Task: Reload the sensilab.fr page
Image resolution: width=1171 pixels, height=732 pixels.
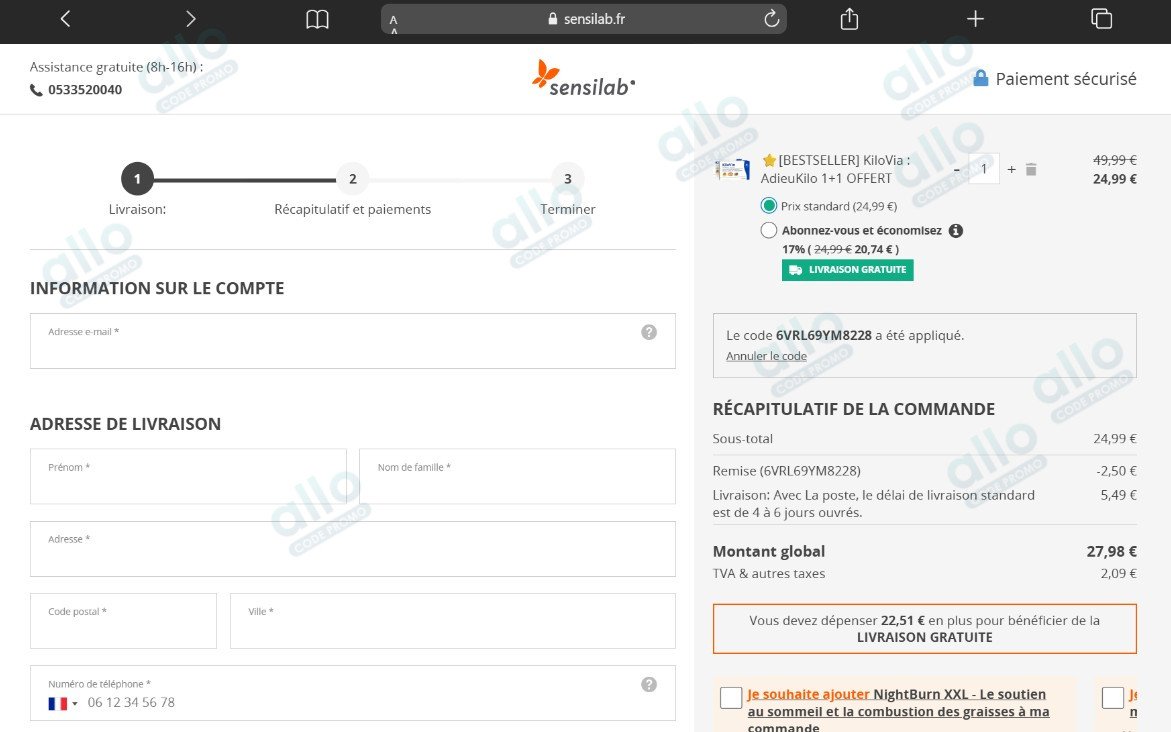Action: coord(771,19)
